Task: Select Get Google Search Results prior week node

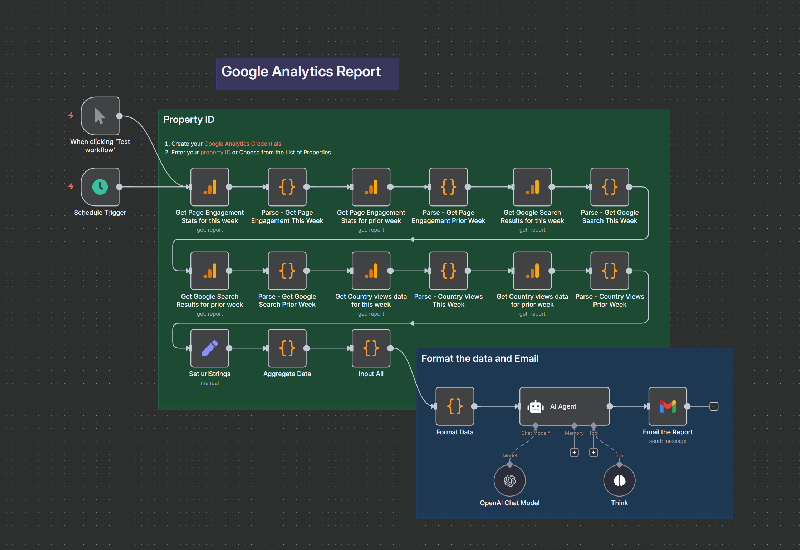Action: (210, 270)
